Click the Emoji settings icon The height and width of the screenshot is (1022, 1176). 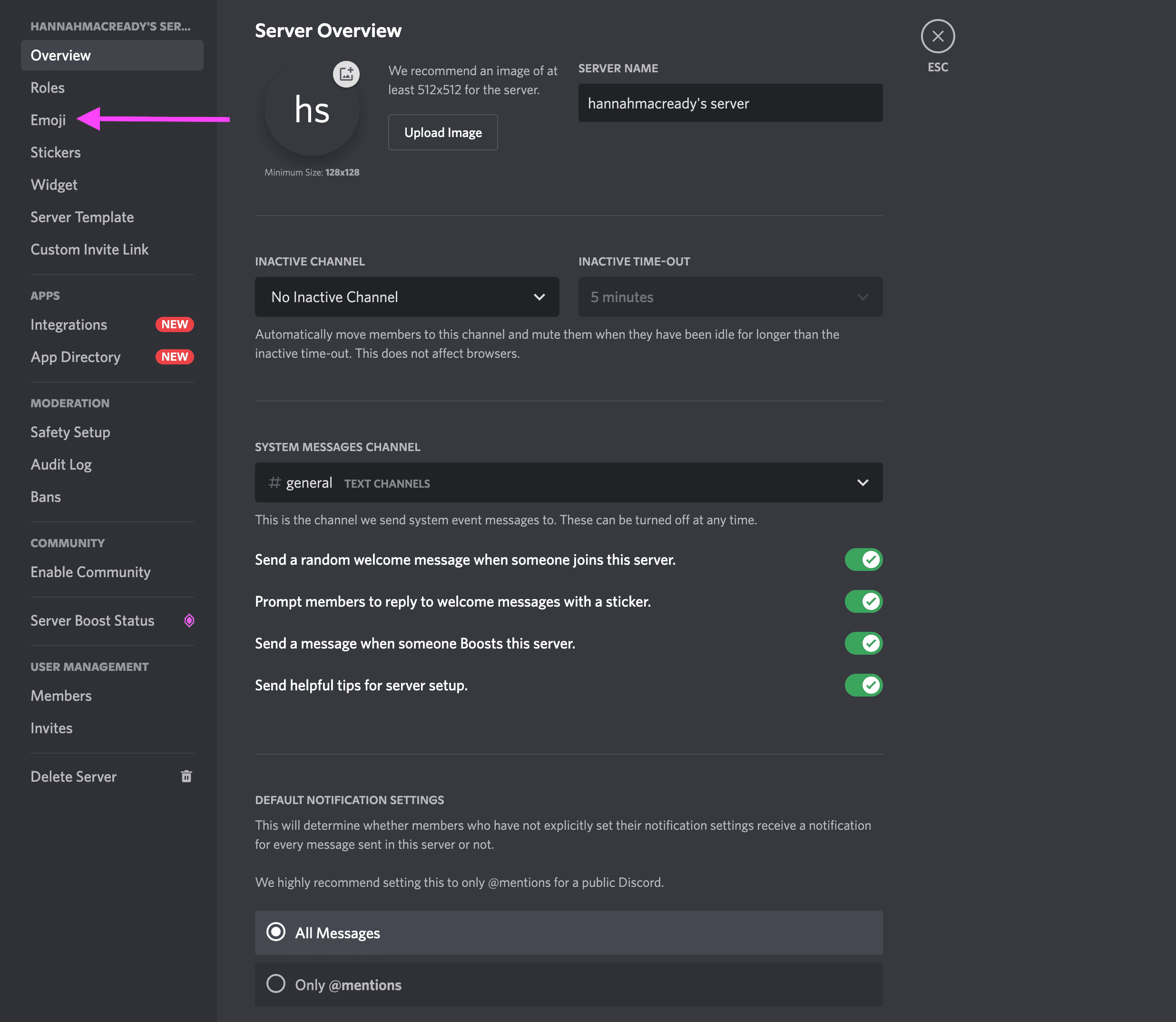click(x=47, y=119)
